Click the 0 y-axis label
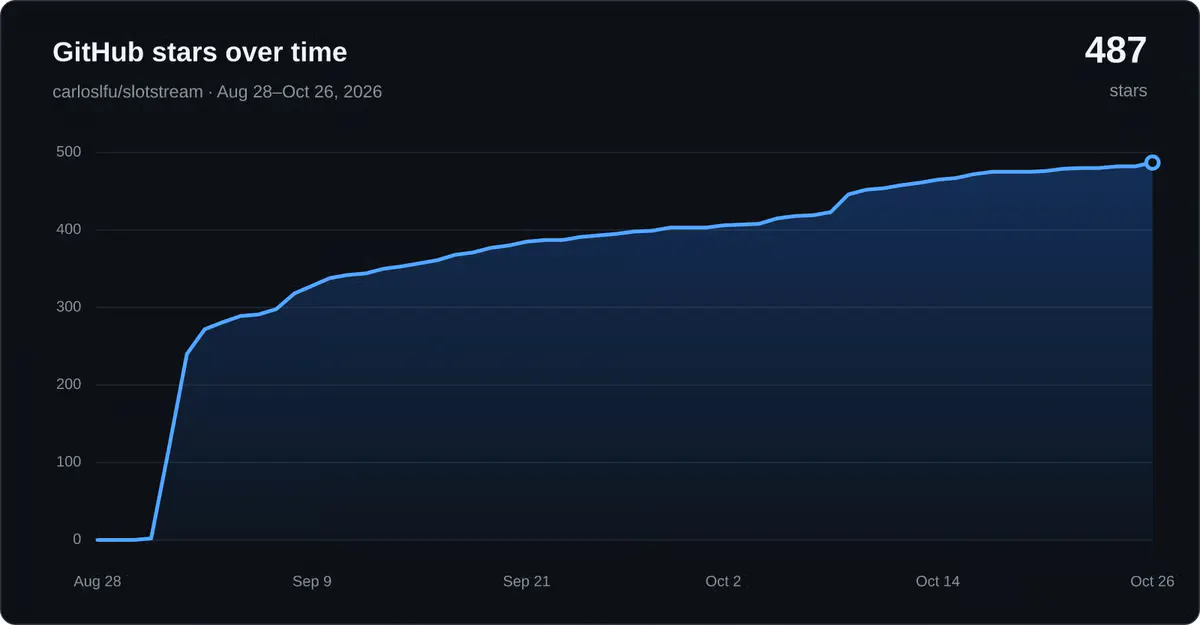1200x625 pixels. [x=76, y=540]
